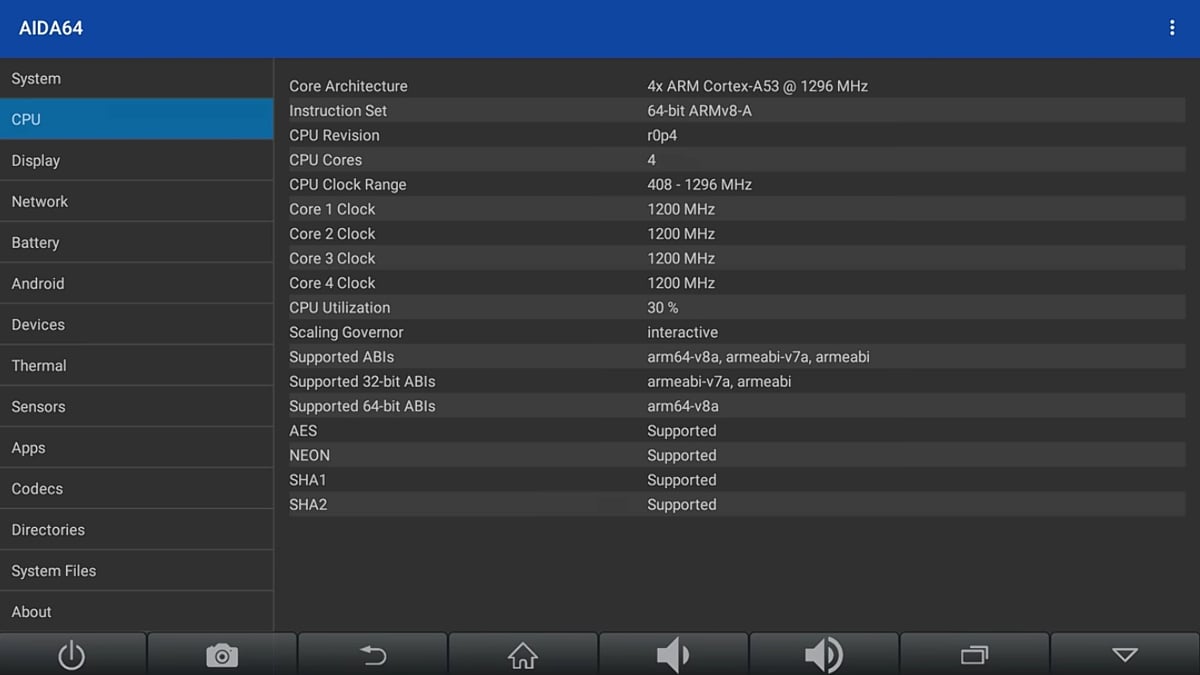Open the three-dot overflow menu
This screenshot has width=1200, height=675.
(1172, 28)
